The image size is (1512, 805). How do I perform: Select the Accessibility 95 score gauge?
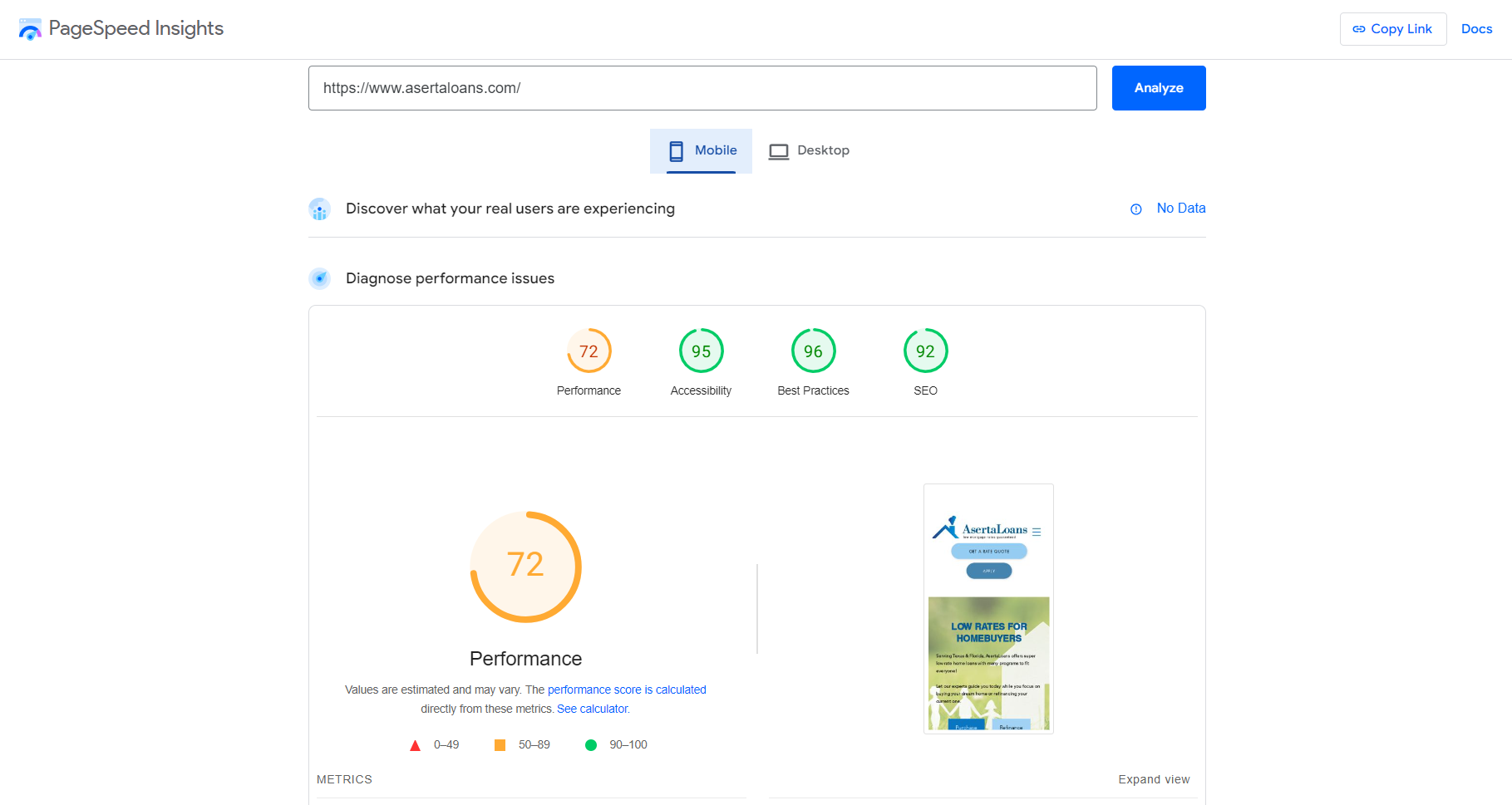point(701,351)
